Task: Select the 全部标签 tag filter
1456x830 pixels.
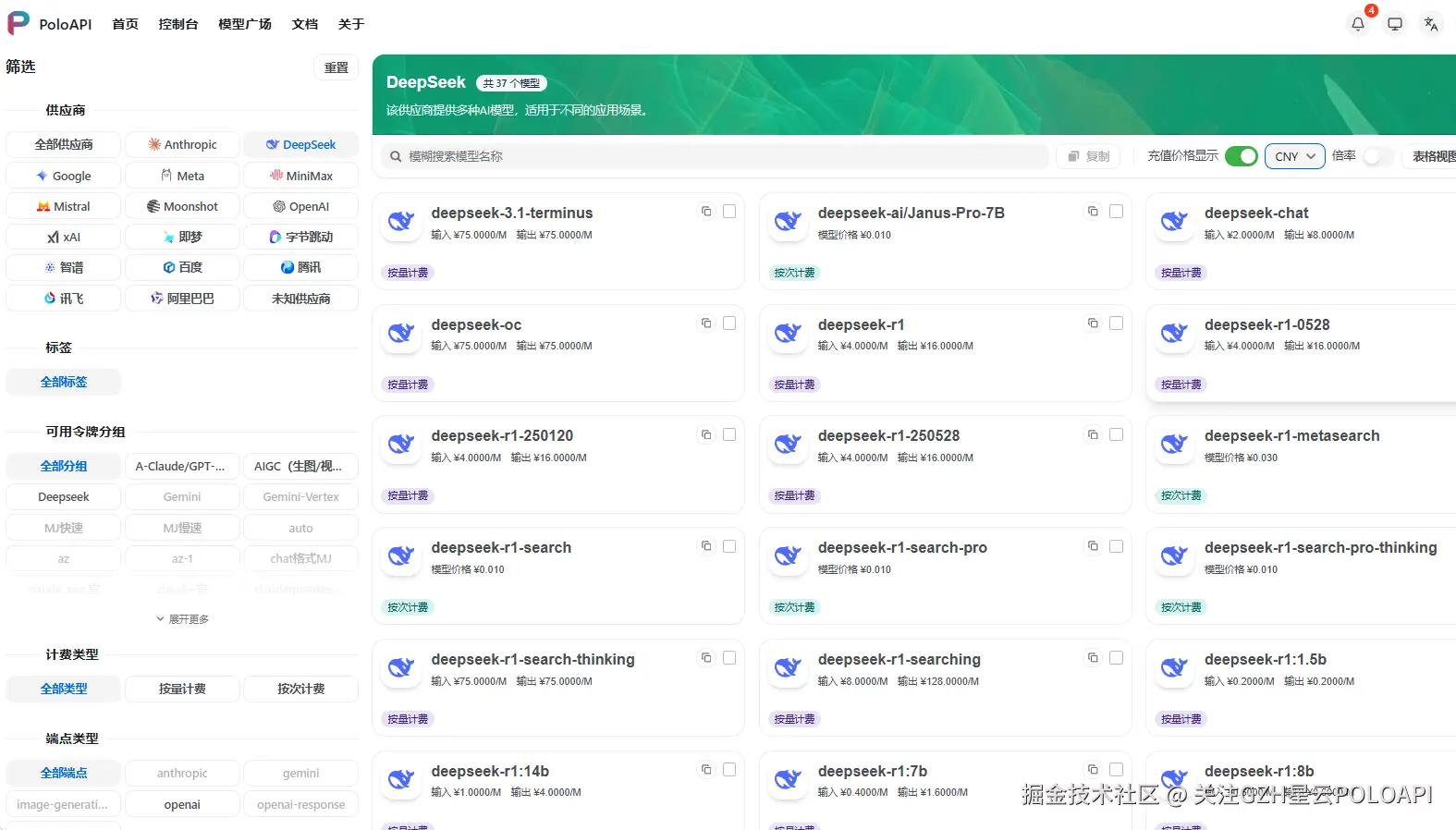Action: coord(64,382)
